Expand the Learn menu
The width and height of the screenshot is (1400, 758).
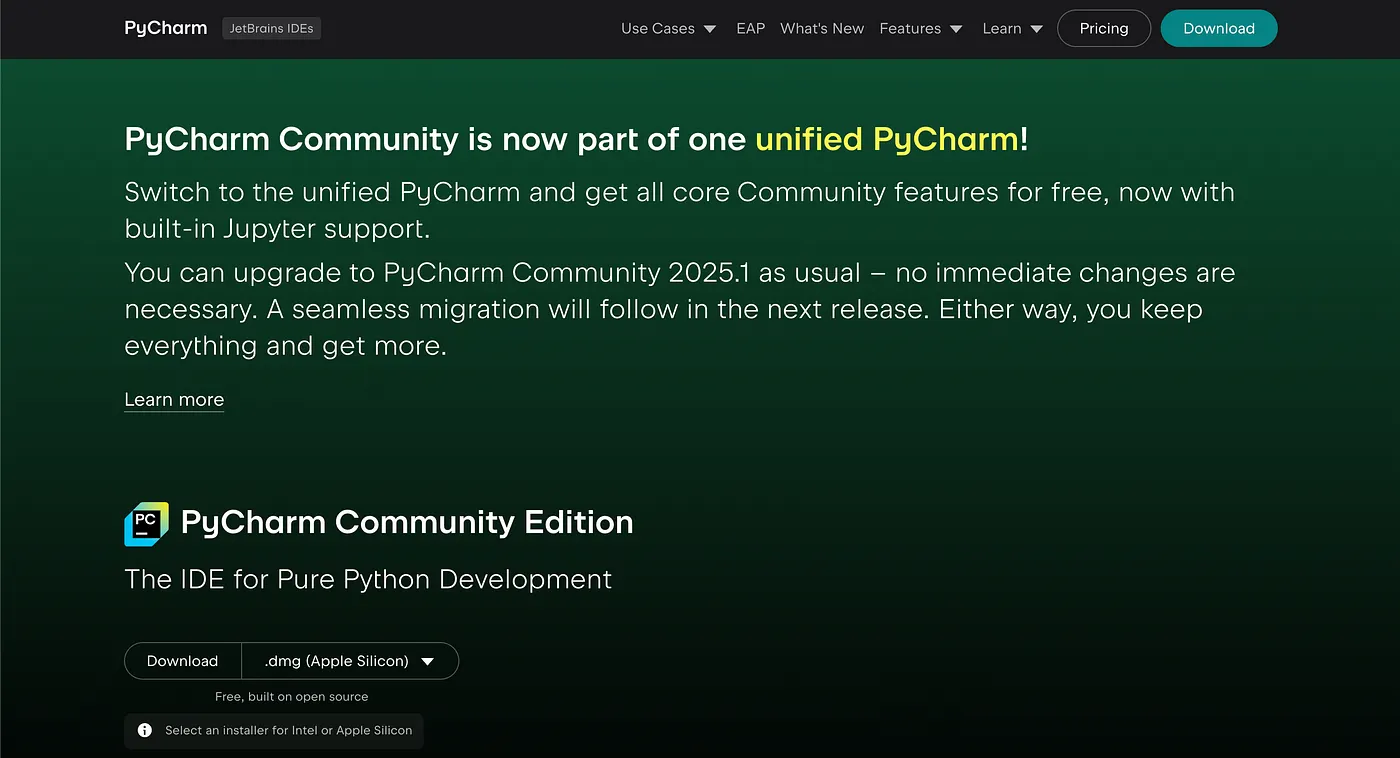tap(1012, 29)
